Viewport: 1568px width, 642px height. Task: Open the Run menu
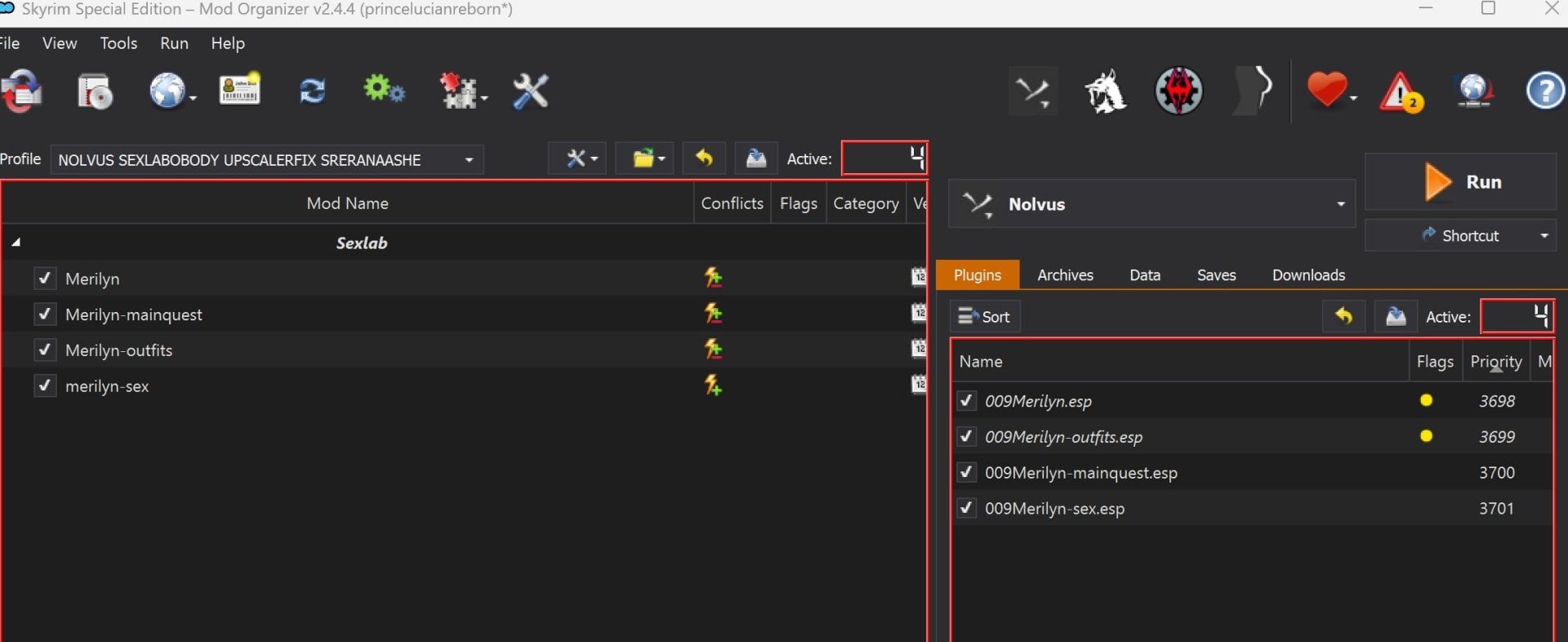coord(174,43)
